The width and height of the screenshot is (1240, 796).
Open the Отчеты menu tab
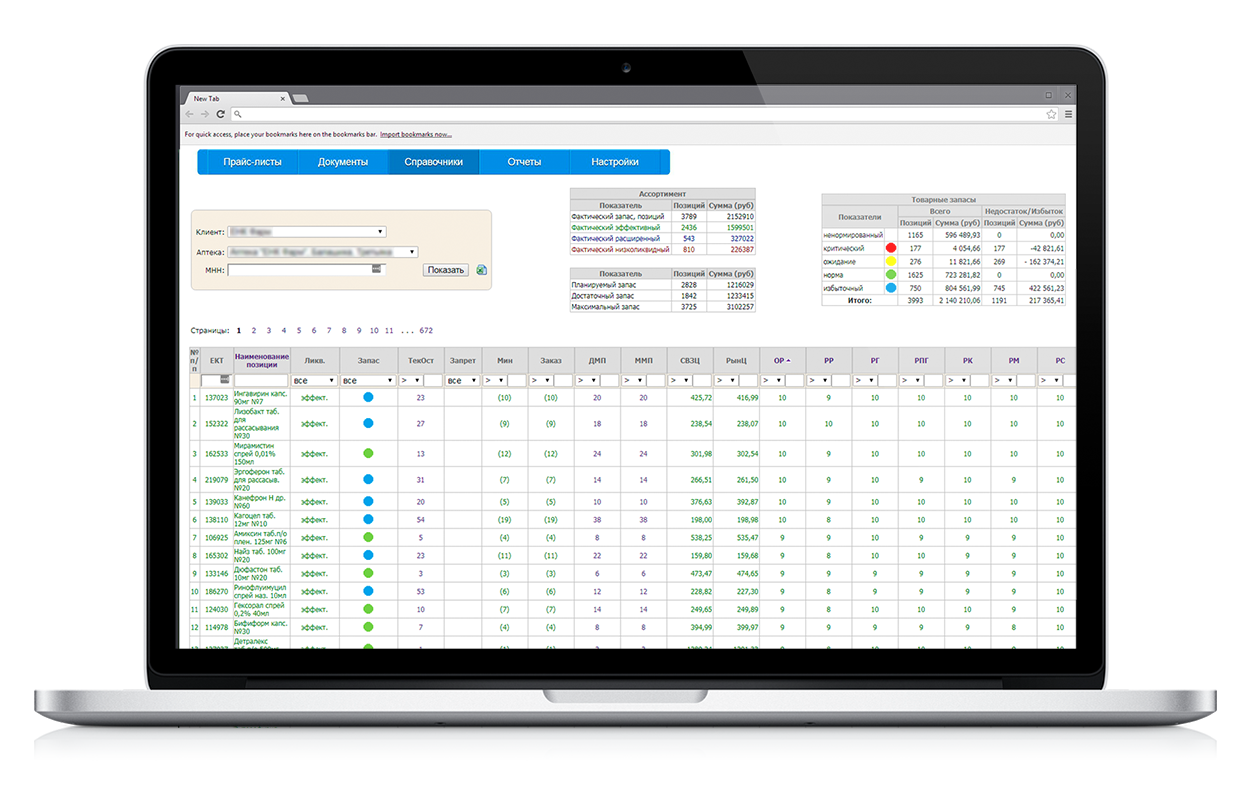524,162
